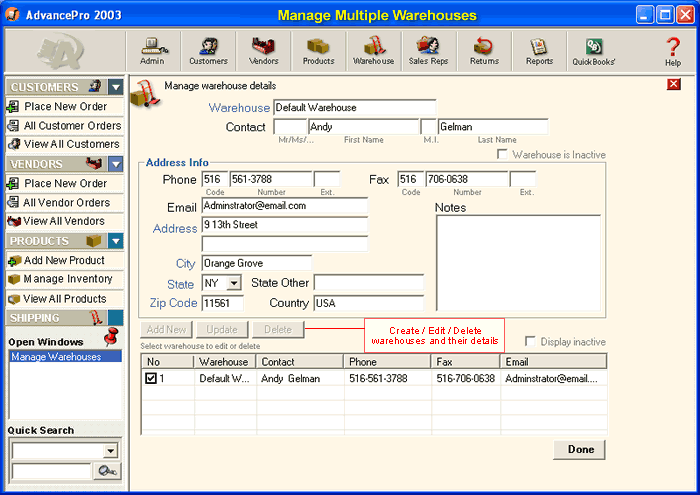Toggle the Display inactive checkbox
700x495 pixels.
530,341
